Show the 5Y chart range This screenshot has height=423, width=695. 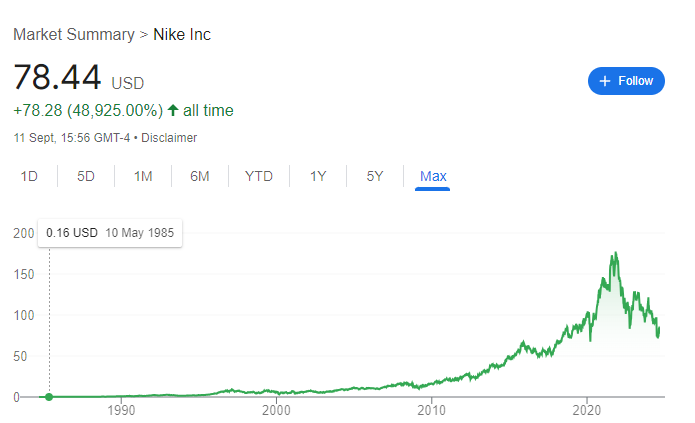375,177
